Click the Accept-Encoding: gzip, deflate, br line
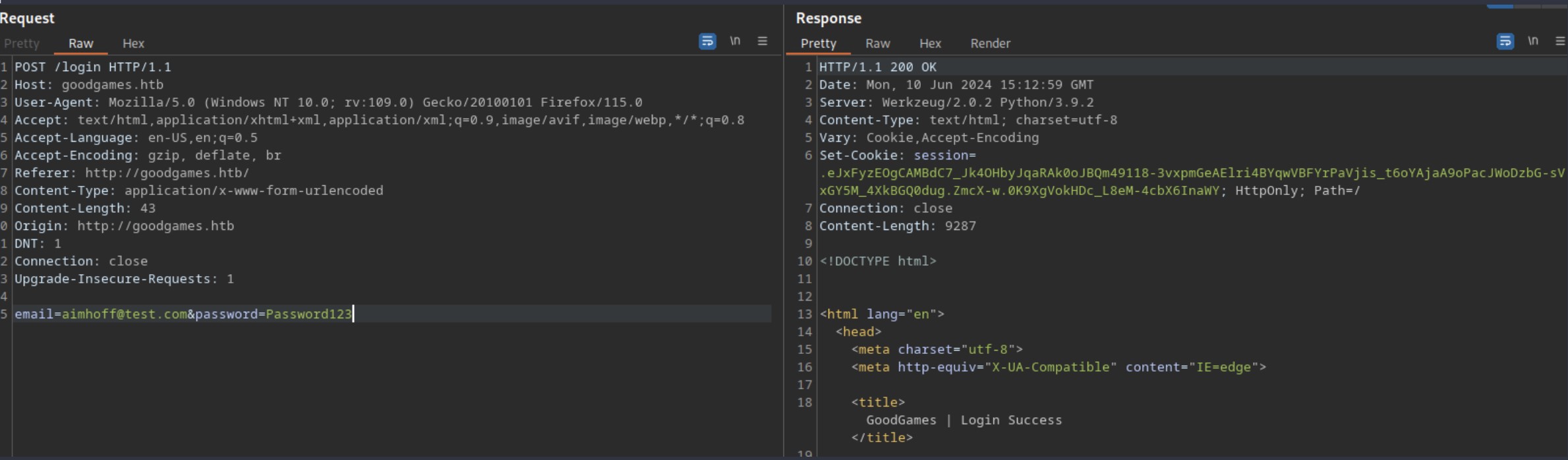The image size is (1568, 460). coord(148,156)
